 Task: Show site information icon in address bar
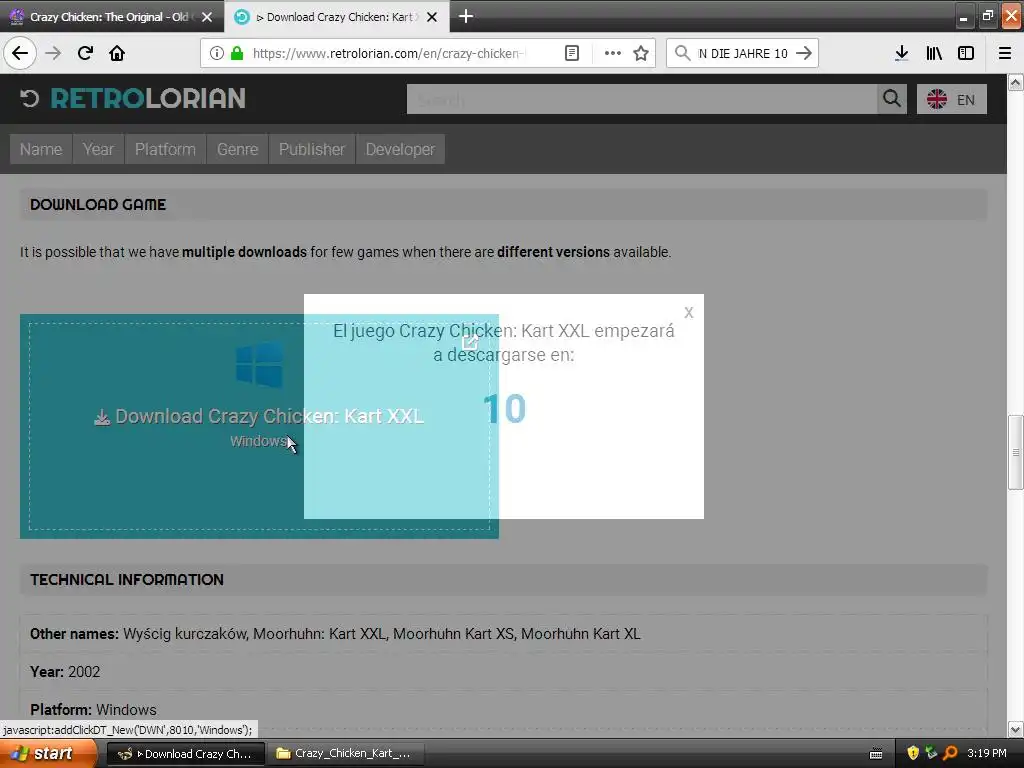pyautogui.click(x=217, y=53)
